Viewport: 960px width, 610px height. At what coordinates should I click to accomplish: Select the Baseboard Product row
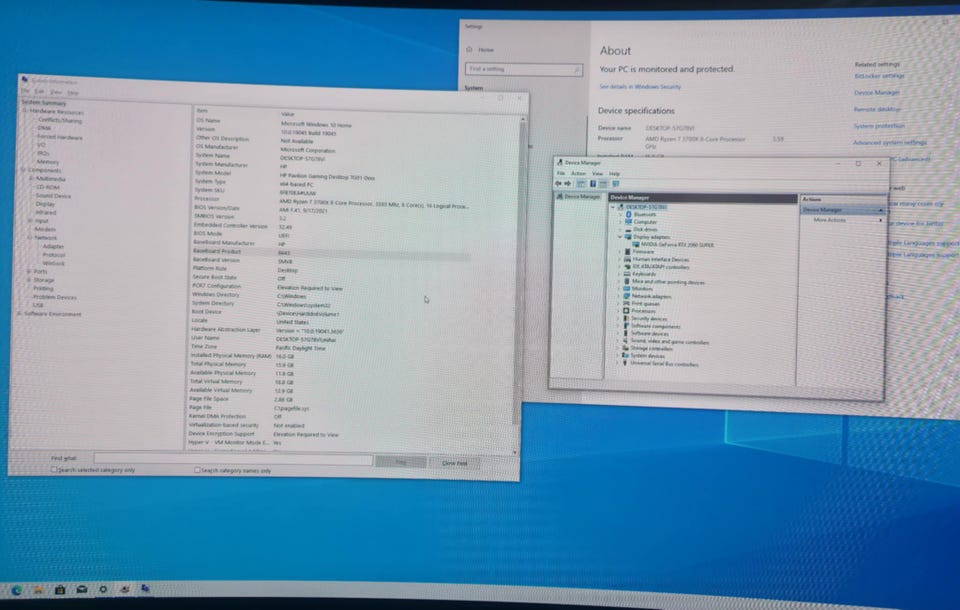(331, 252)
